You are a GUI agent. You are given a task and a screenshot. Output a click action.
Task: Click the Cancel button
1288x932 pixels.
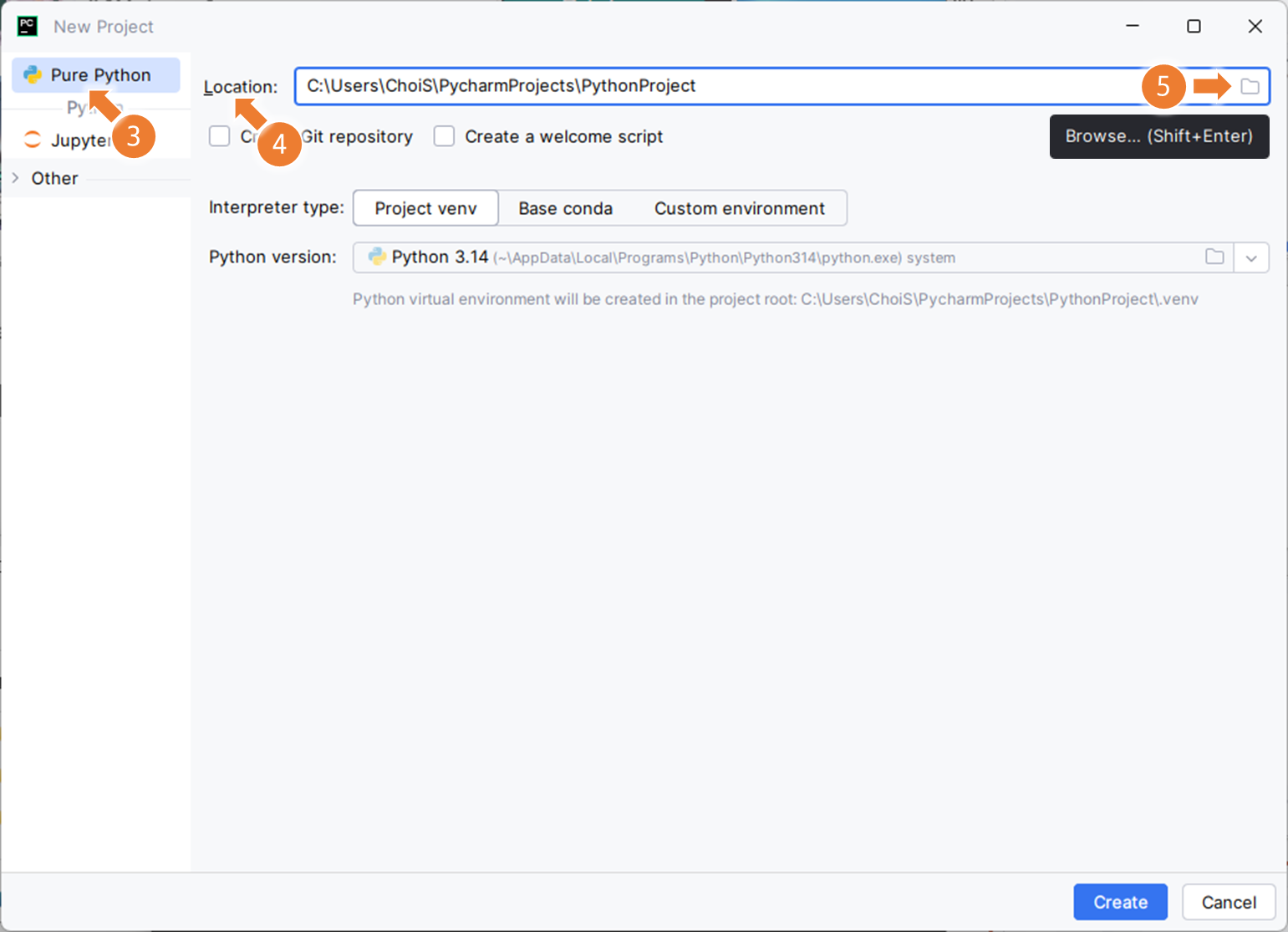[x=1229, y=902]
